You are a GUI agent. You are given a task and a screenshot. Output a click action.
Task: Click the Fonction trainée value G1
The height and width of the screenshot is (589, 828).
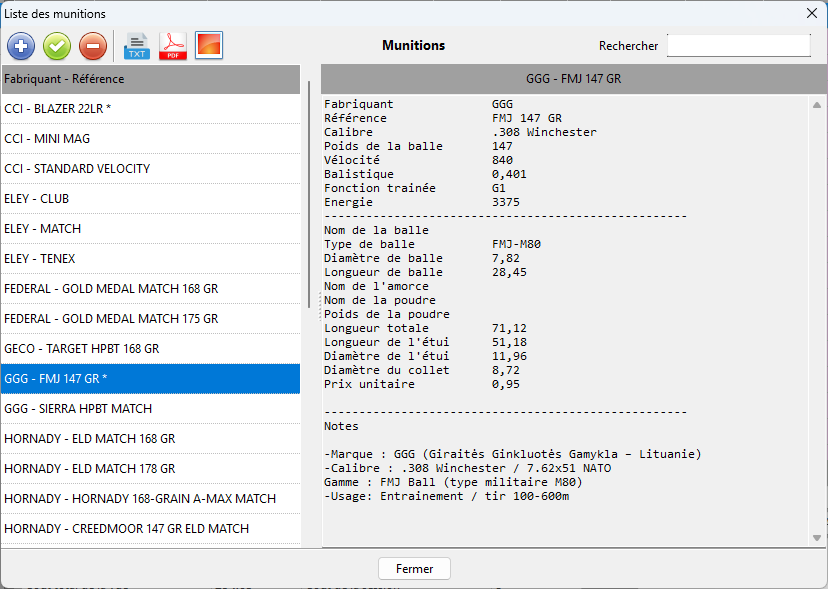(498, 188)
